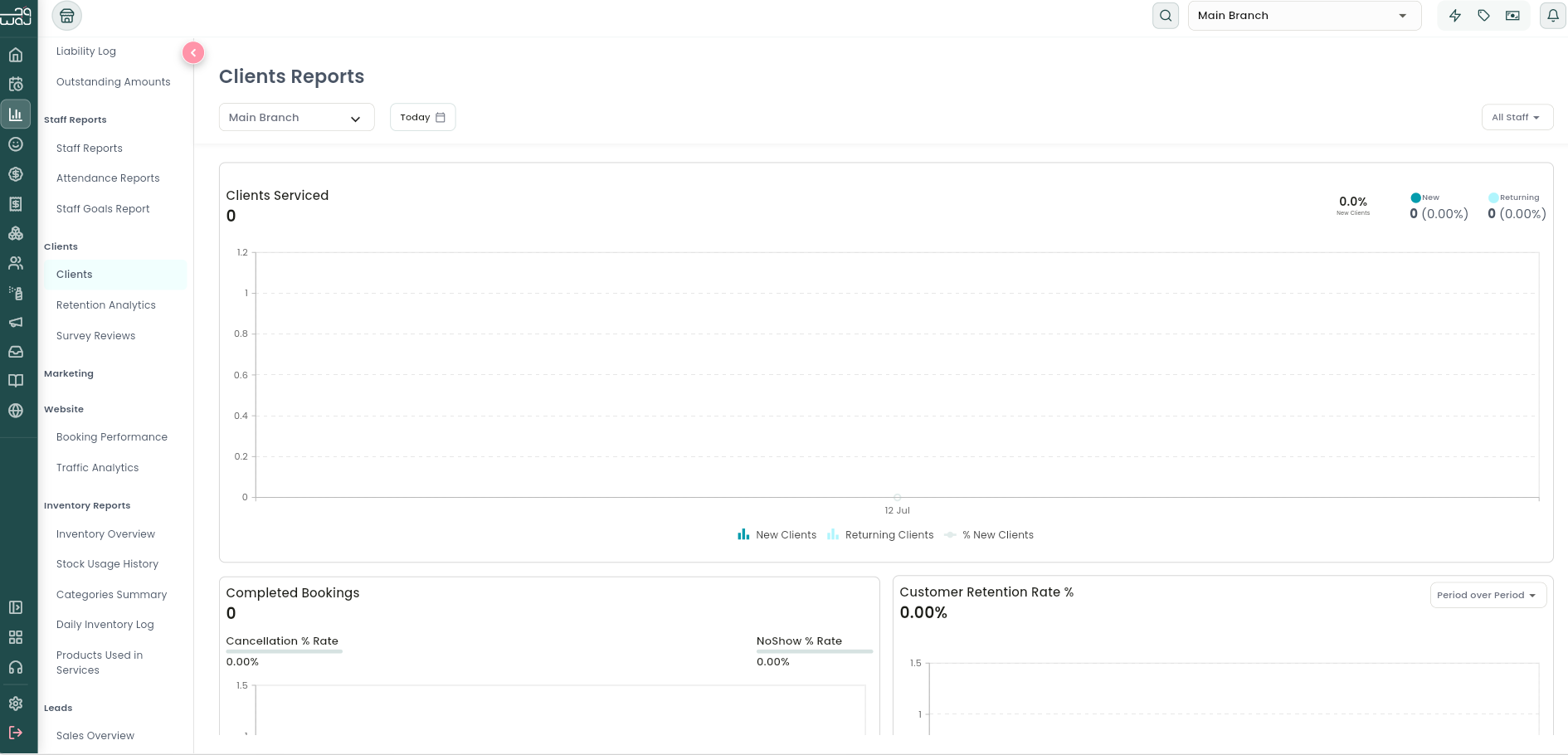Open the four-squares grid icon in the sidebar
Viewport: 1568px width, 755px height.
[16, 637]
